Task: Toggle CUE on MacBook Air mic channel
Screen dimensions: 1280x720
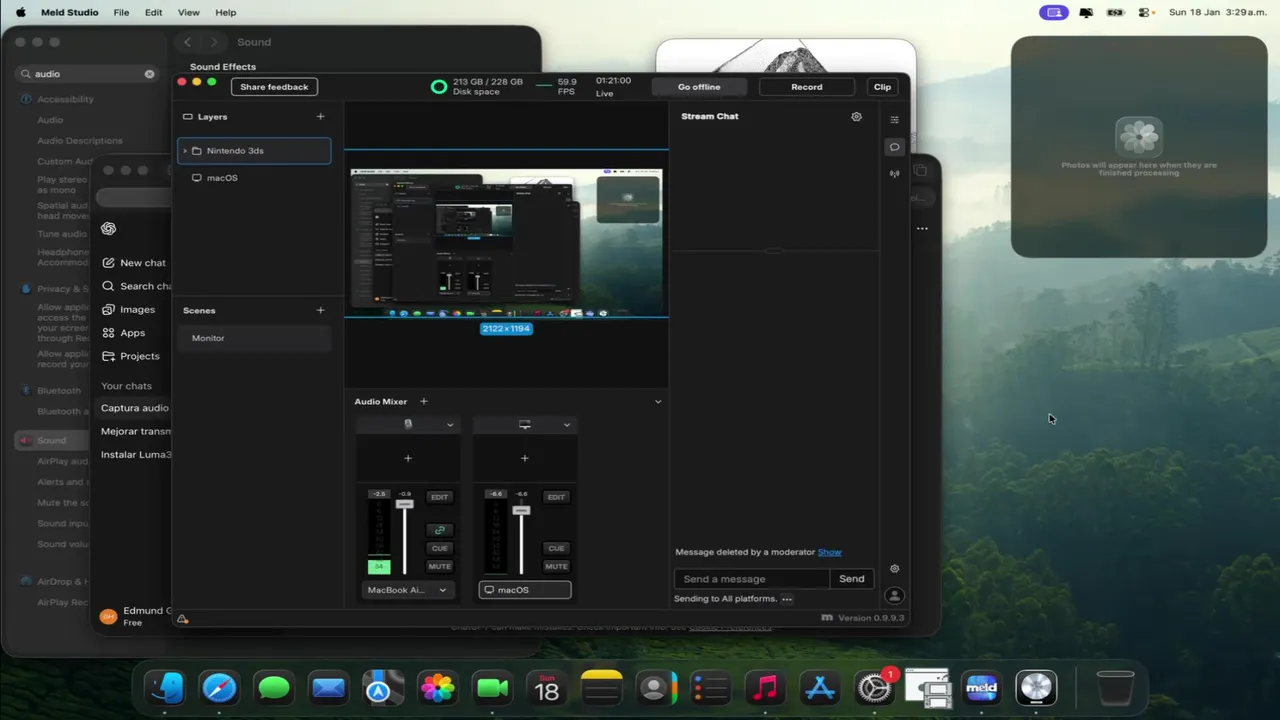Action: coord(439,548)
